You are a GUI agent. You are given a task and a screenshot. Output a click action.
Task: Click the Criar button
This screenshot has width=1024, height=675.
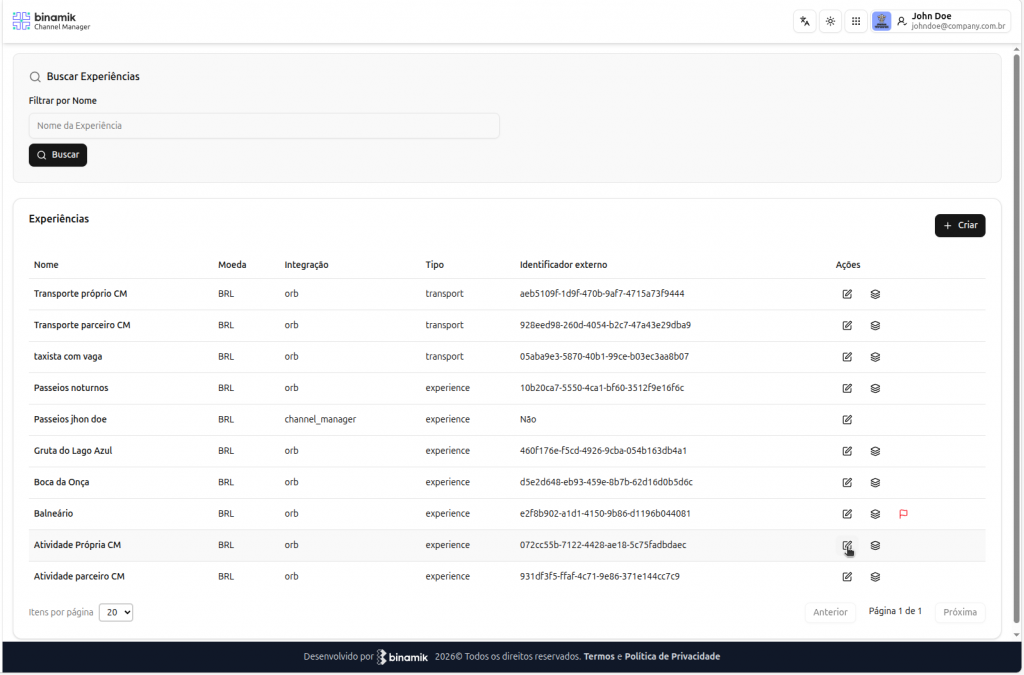[x=959, y=226]
